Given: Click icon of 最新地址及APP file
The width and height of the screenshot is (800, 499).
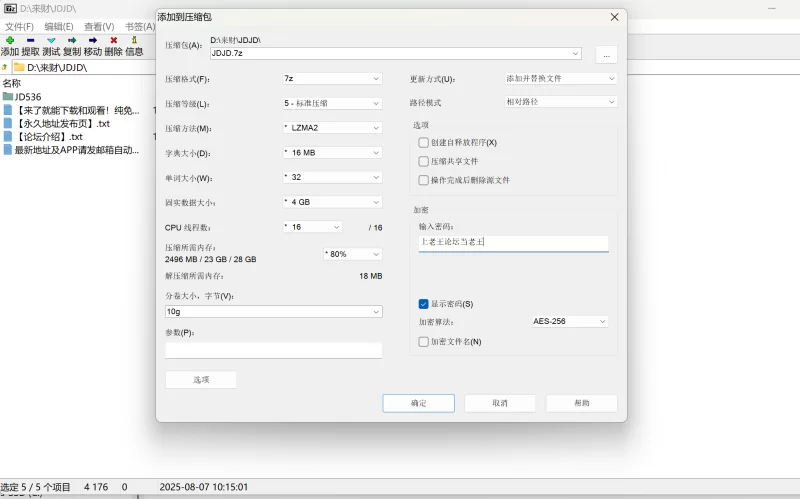Looking at the screenshot, I should [8, 149].
